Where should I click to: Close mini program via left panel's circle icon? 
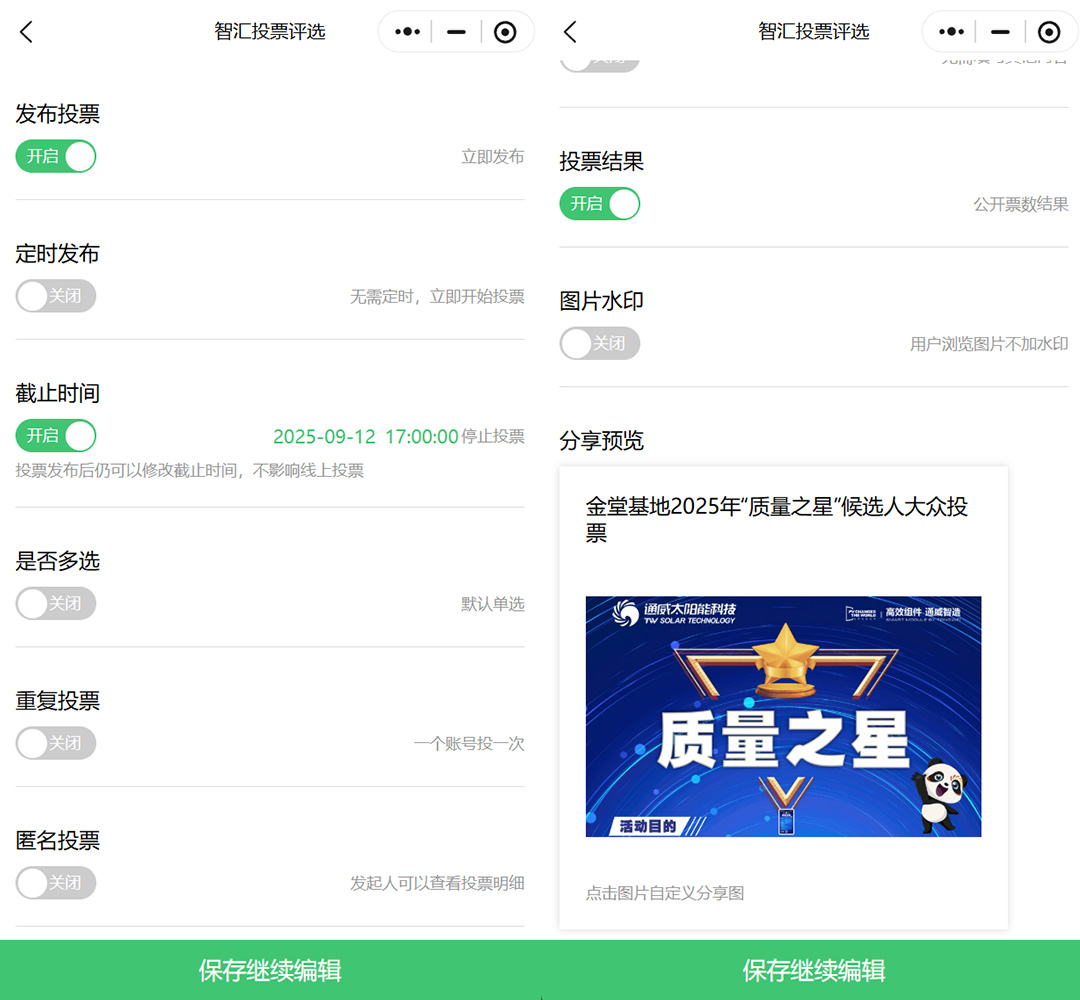[x=505, y=32]
